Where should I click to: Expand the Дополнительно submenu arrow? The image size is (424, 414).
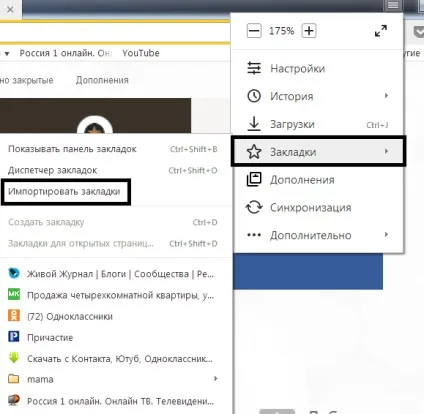[386, 234]
